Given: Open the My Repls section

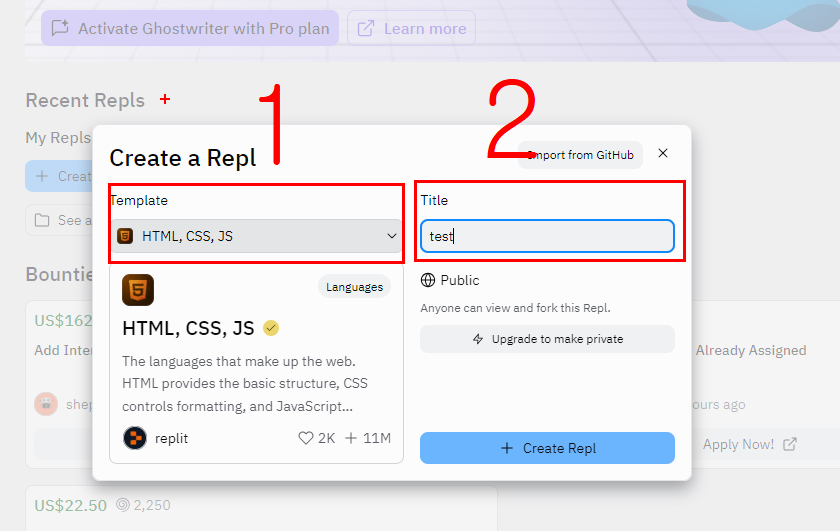Looking at the screenshot, I should 58,138.
